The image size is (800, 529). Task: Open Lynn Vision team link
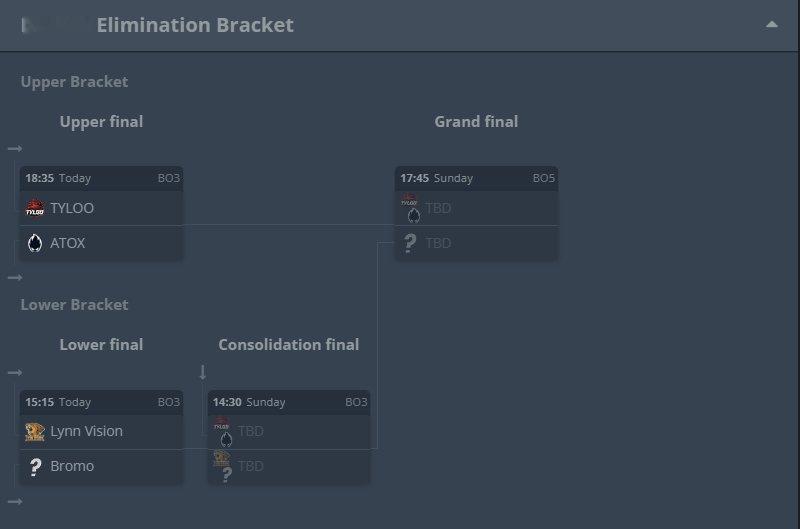(x=86, y=432)
